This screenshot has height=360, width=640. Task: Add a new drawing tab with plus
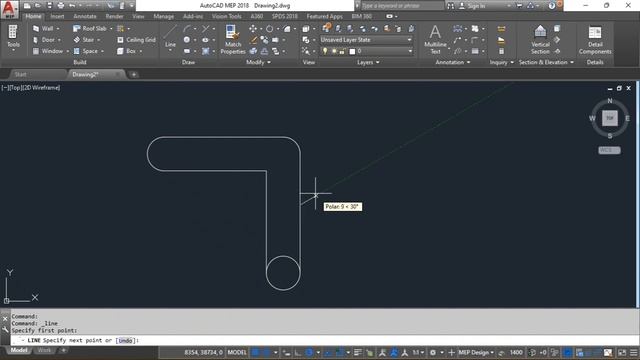click(133, 74)
